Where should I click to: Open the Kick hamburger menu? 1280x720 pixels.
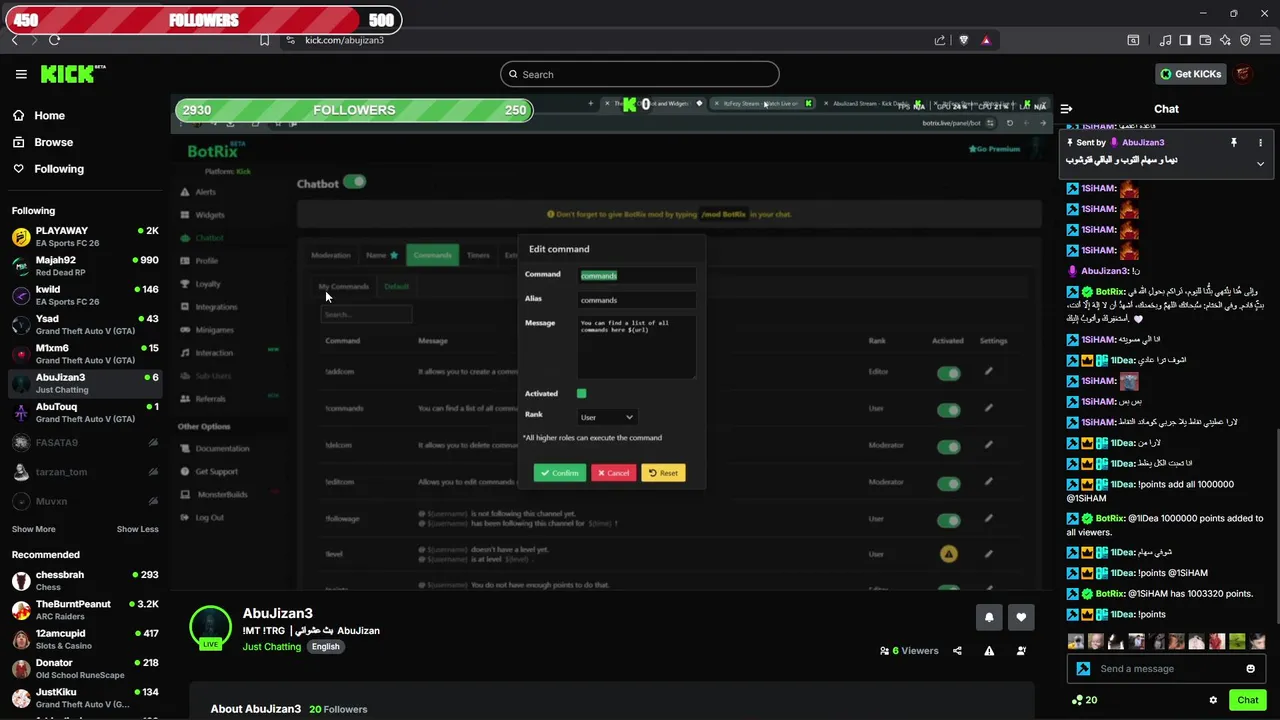(21, 74)
